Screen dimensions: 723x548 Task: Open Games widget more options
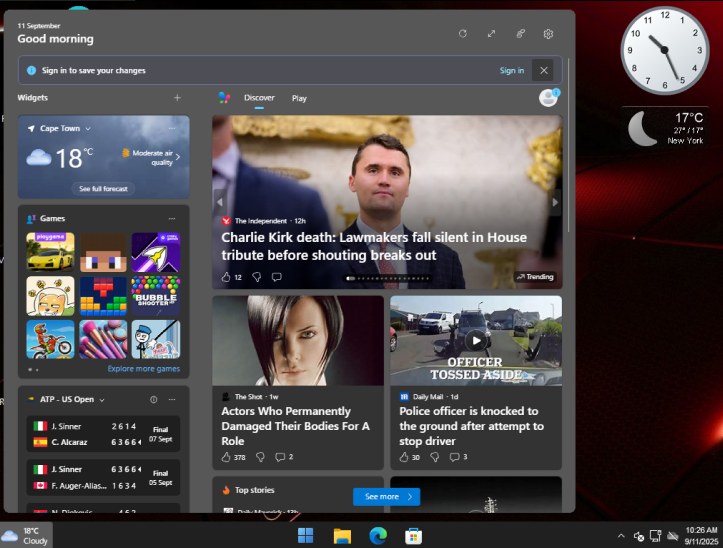tap(172, 218)
